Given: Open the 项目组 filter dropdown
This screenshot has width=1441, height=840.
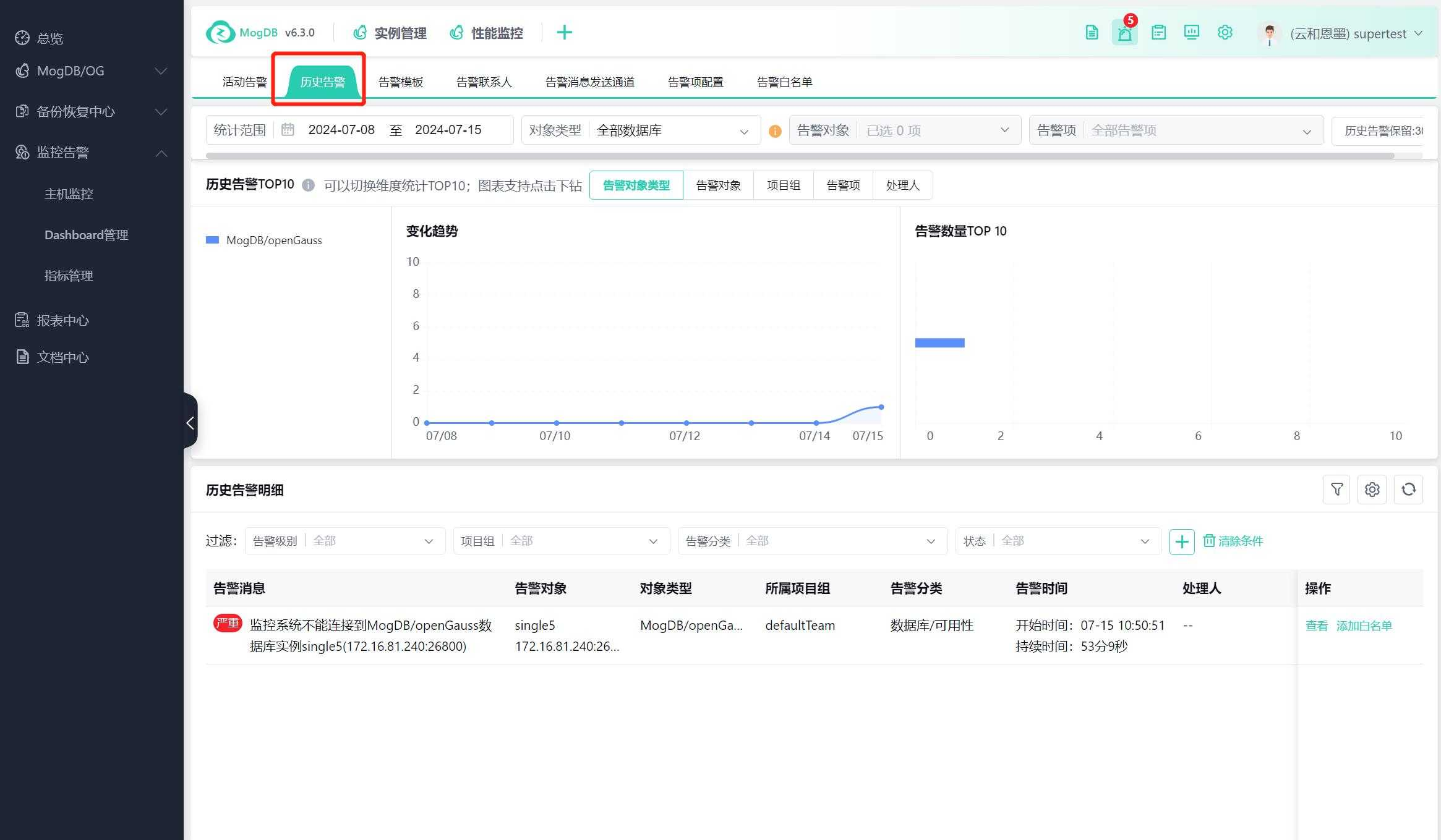Looking at the screenshot, I should 562,541.
